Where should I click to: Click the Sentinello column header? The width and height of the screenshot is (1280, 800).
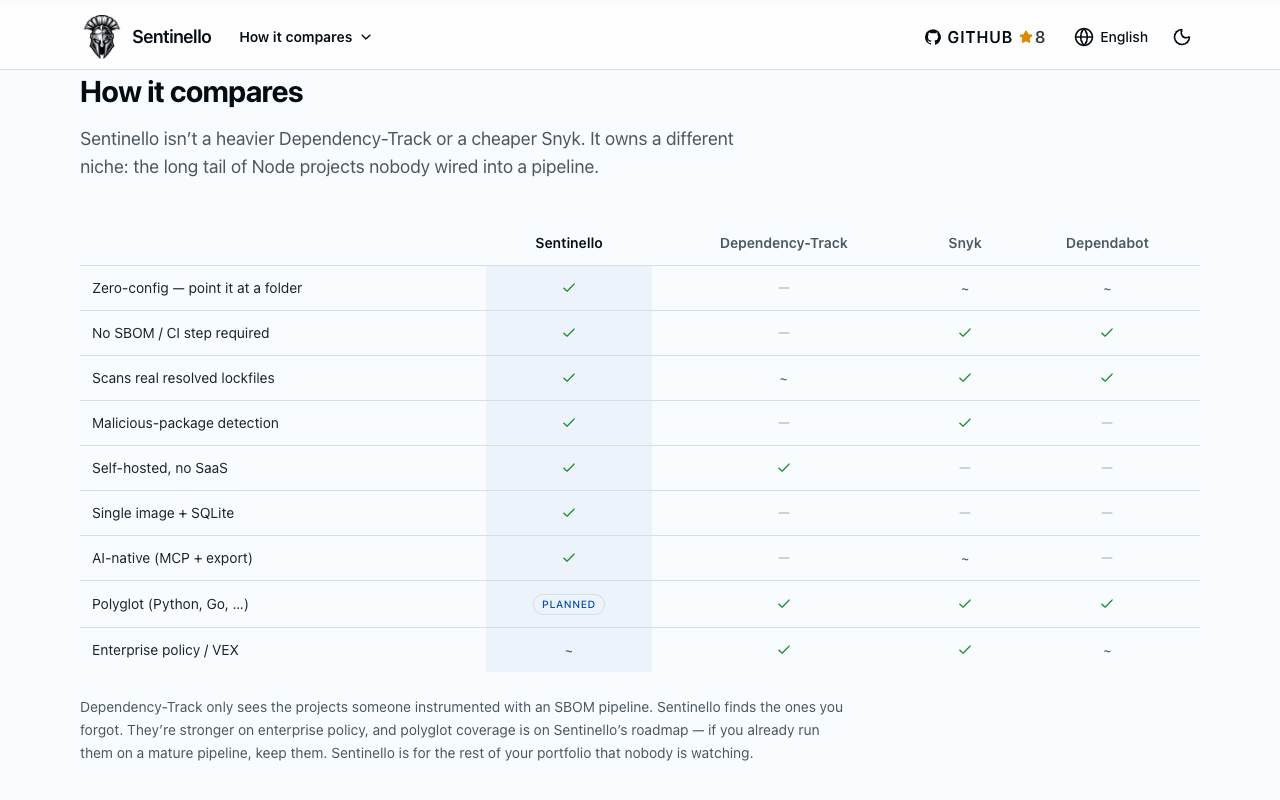point(569,243)
